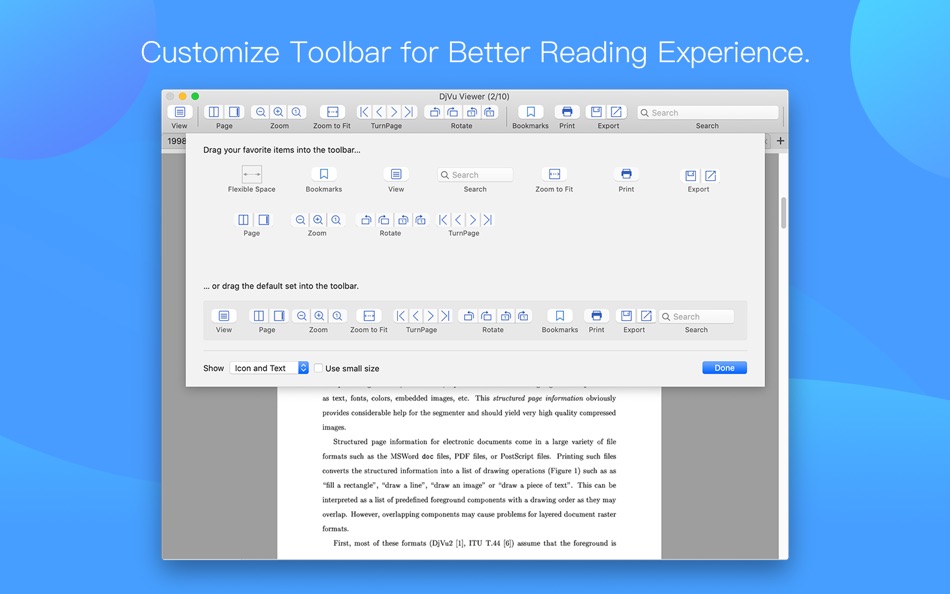Click the View icon in the main toolbar
The height and width of the screenshot is (594, 950).
(179, 112)
